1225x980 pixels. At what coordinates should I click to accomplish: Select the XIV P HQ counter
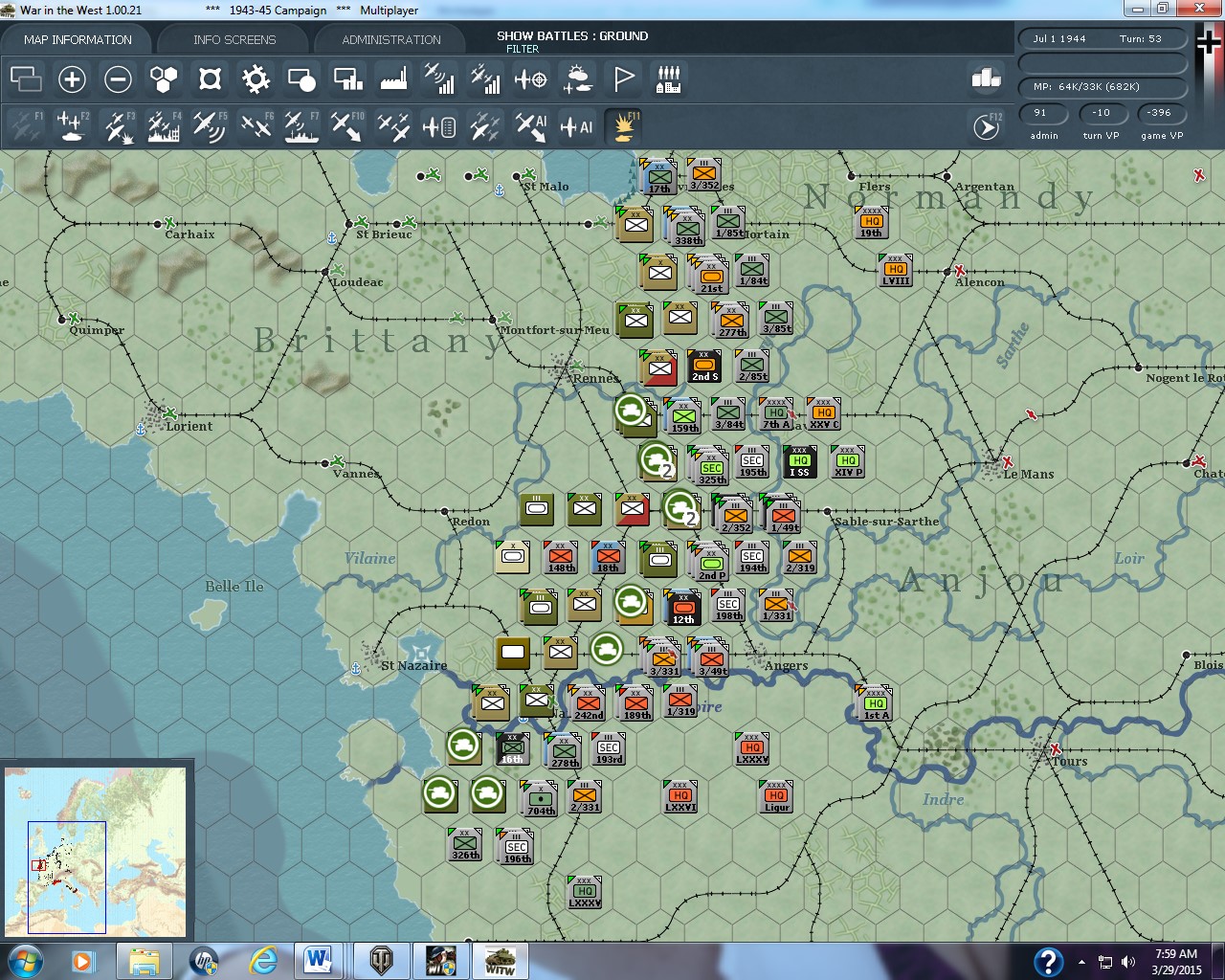(x=848, y=461)
